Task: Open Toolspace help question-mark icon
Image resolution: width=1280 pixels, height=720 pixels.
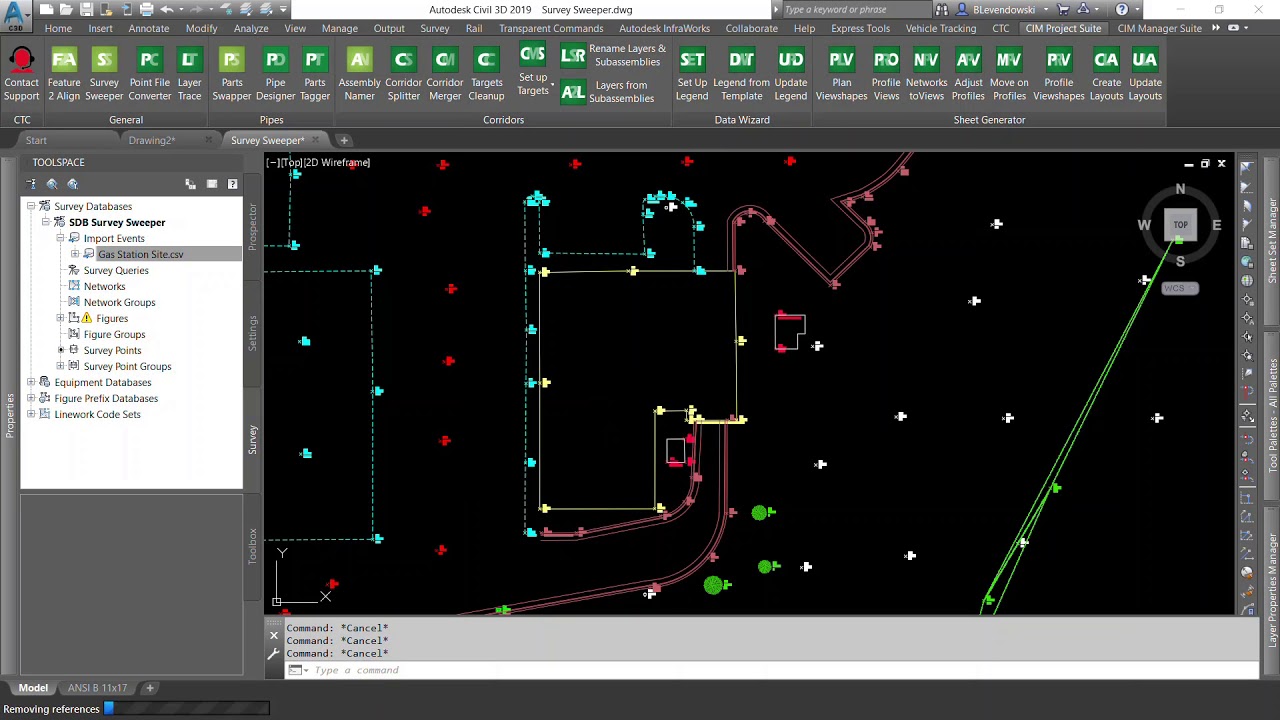Action: click(x=232, y=184)
